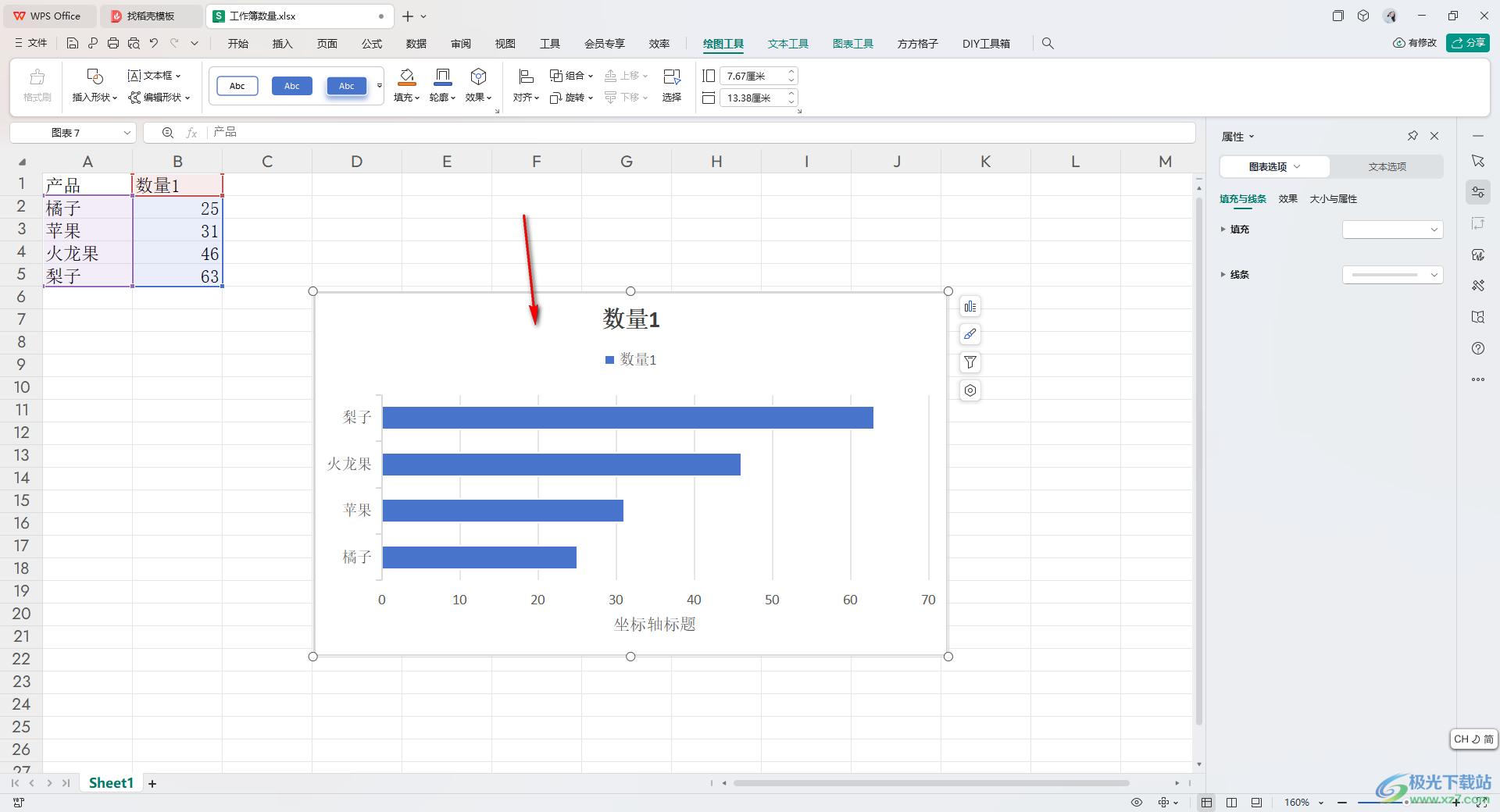Viewport: 1500px width, 812px height.
Task: Click the search magnifier in the ribbon
Action: 1048,44
